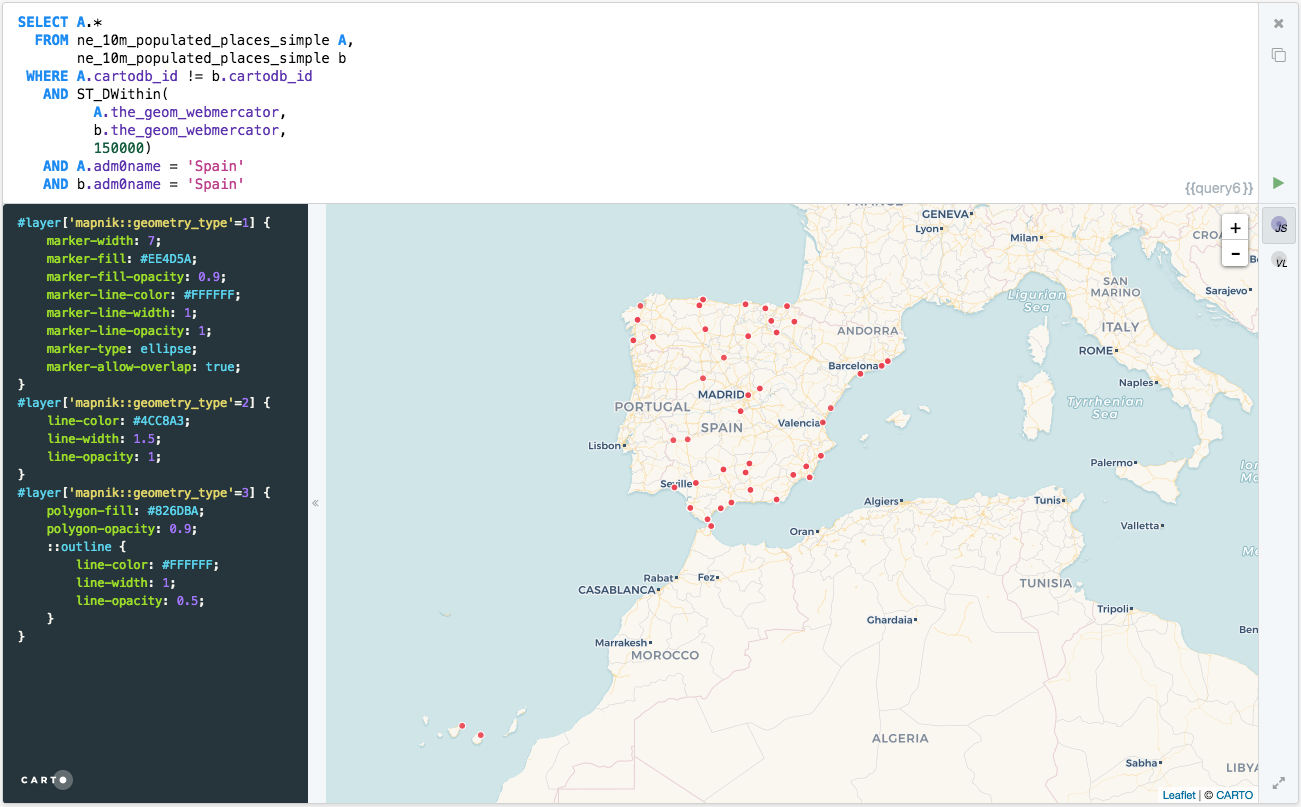
Task: Place cursor on 'SELECT A.*' line
Action: (x=60, y=22)
